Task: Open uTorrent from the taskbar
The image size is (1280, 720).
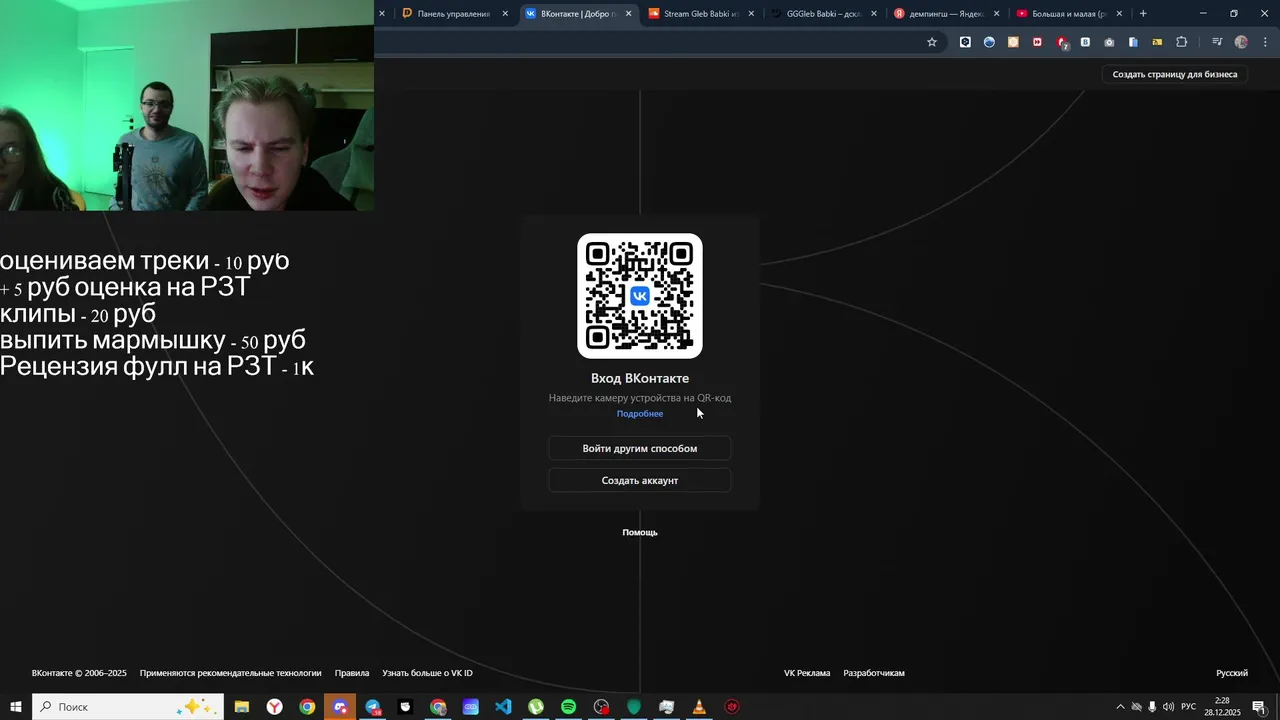Action: coord(536,707)
